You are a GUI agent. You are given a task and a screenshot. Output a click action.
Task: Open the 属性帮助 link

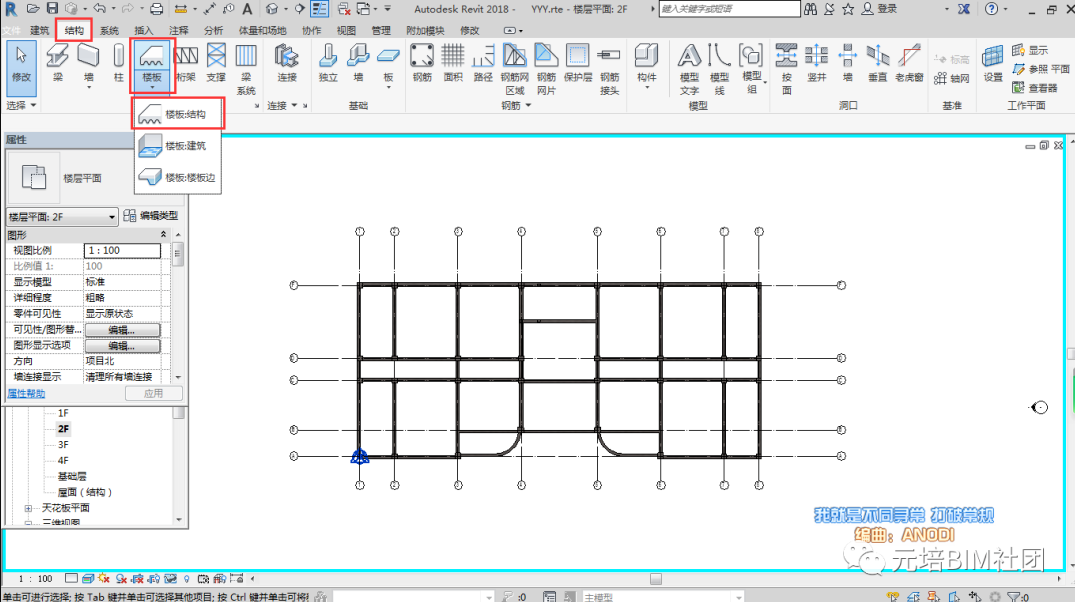(x=26, y=394)
